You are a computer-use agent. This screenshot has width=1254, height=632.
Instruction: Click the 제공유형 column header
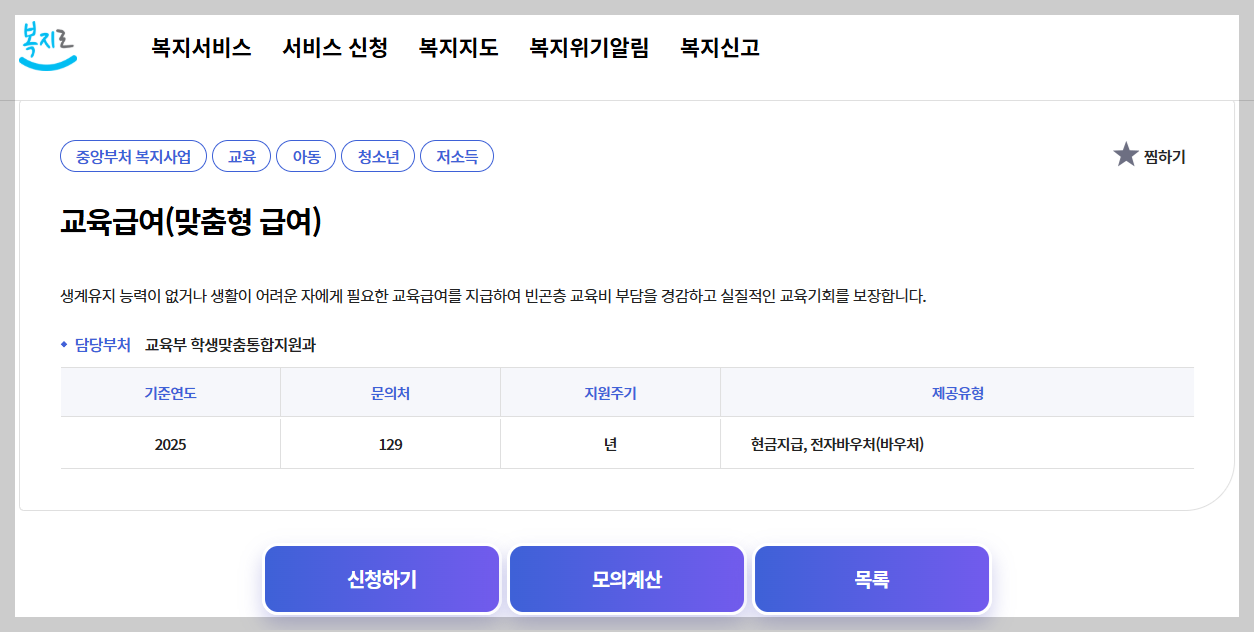[956, 391]
